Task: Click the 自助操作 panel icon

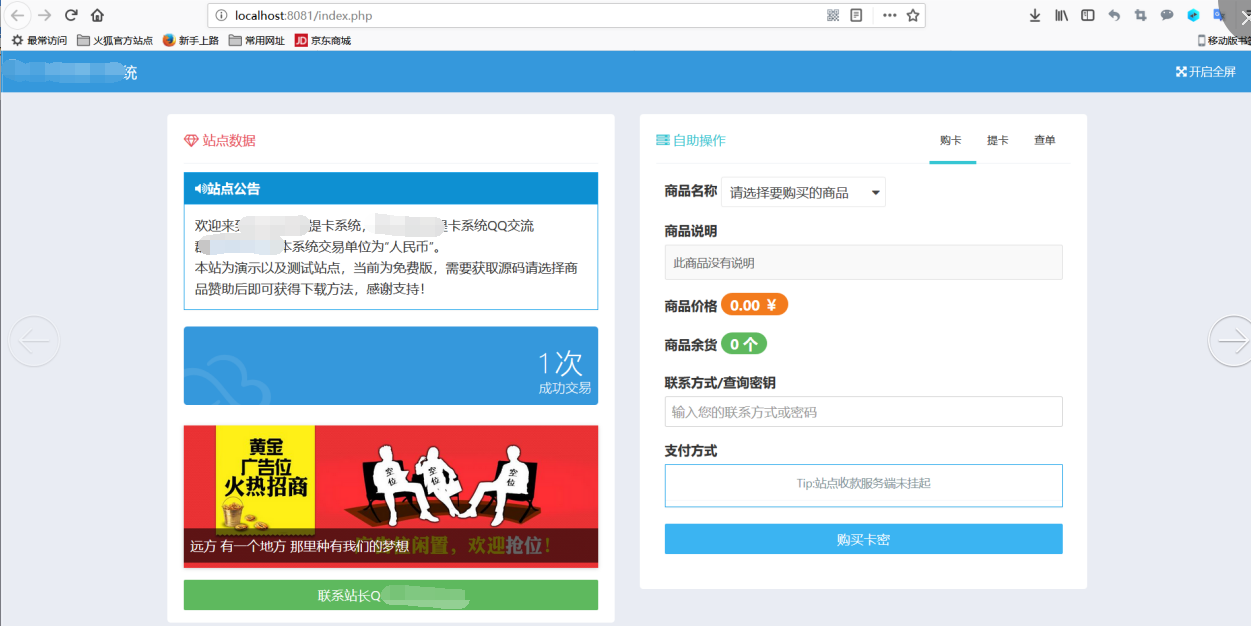Action: point(662,141)
